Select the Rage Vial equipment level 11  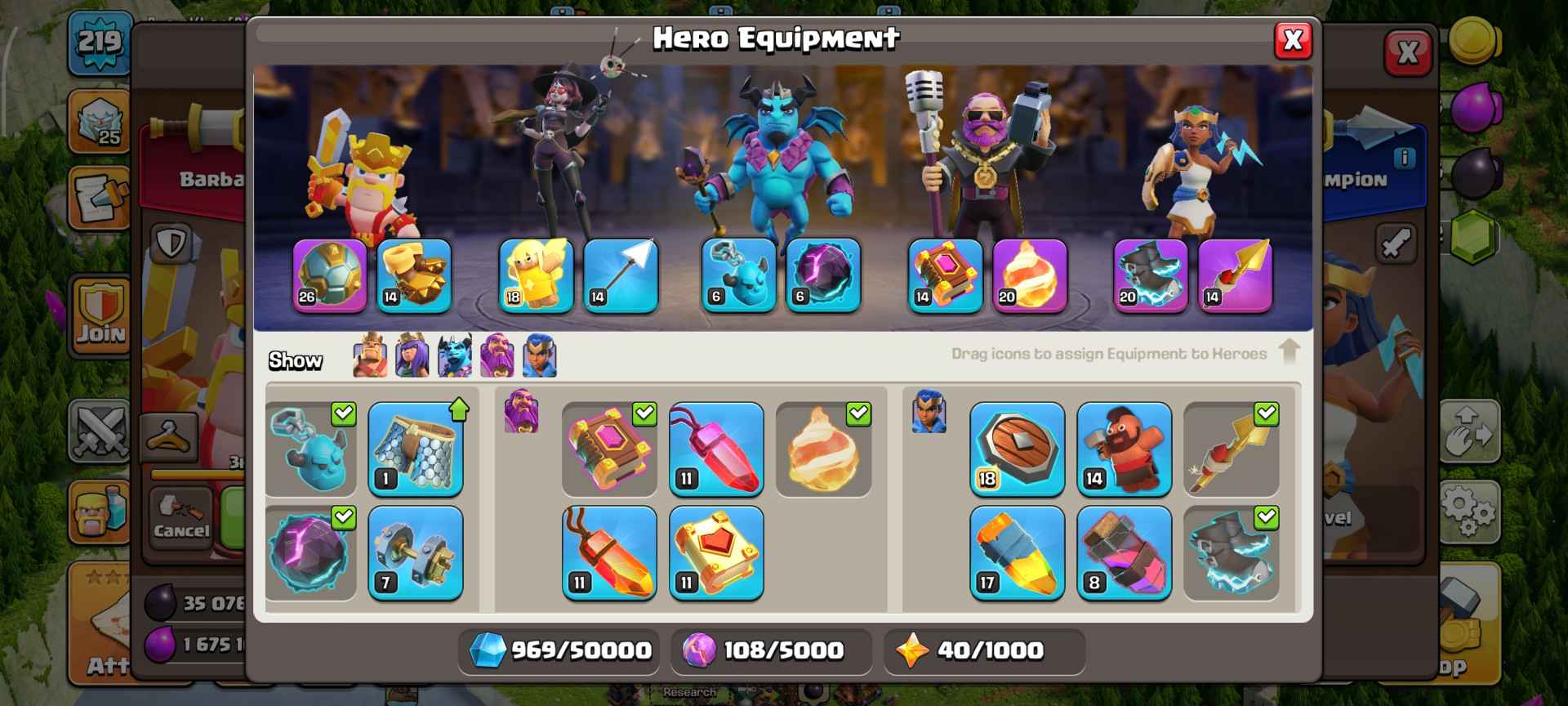coord(609,553)
